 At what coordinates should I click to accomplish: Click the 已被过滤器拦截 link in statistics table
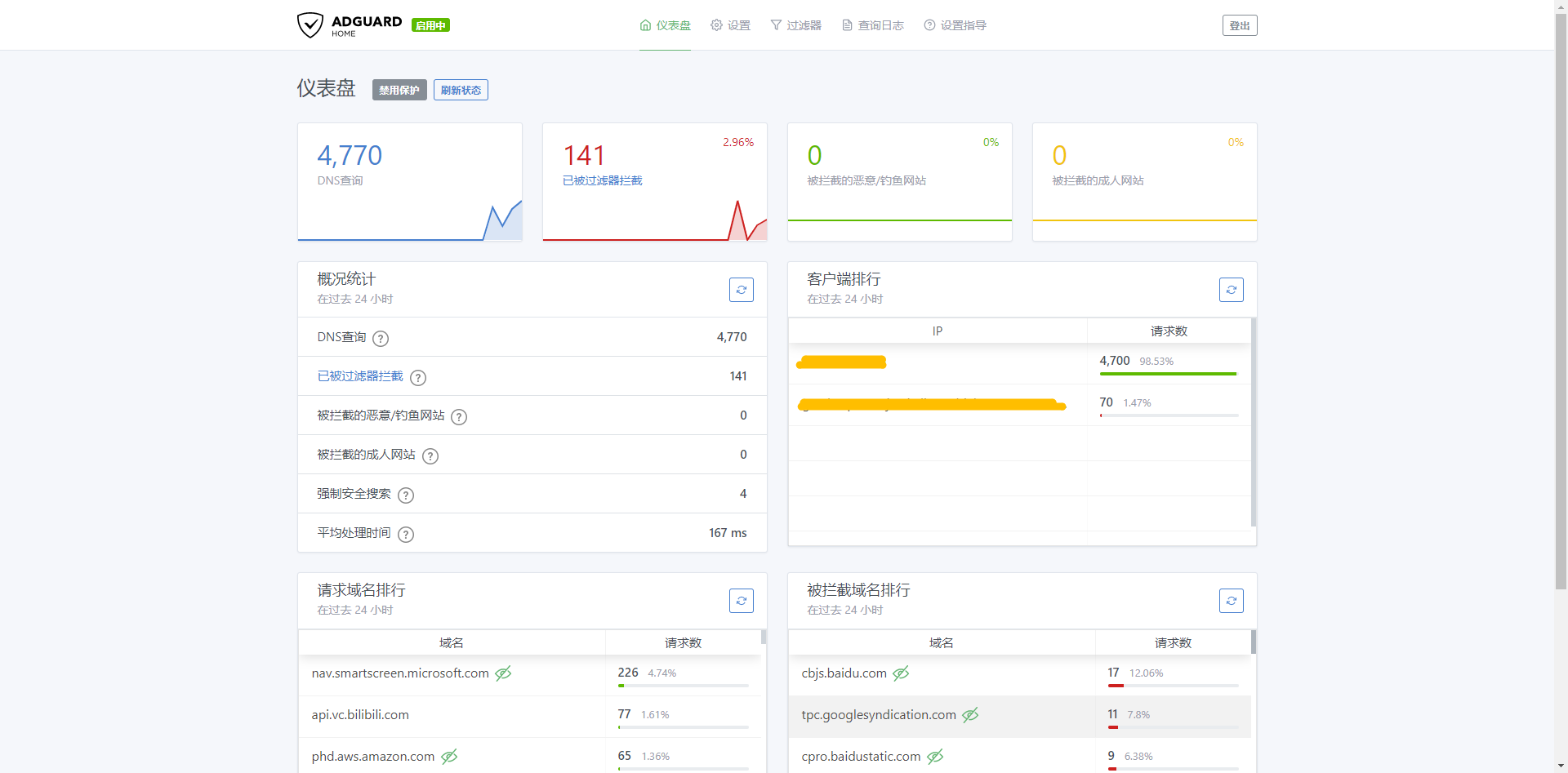[360, 376]
